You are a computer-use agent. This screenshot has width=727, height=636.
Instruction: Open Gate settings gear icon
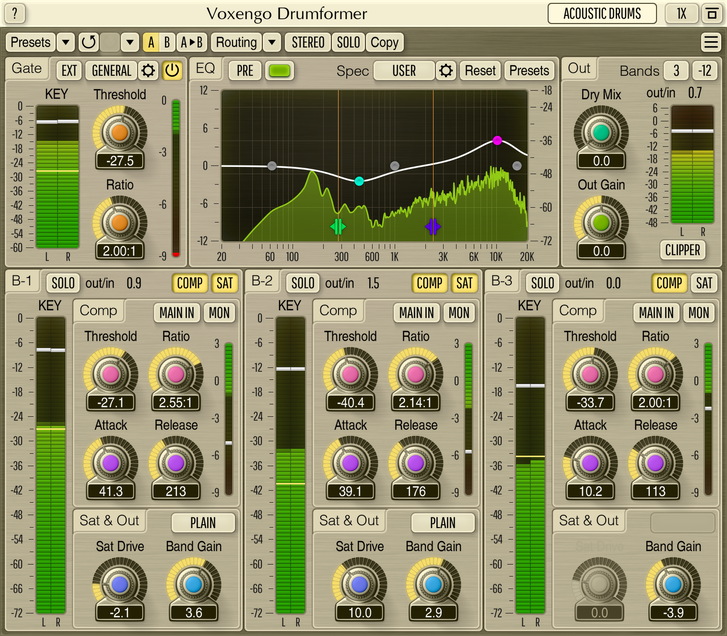(148, 70)
